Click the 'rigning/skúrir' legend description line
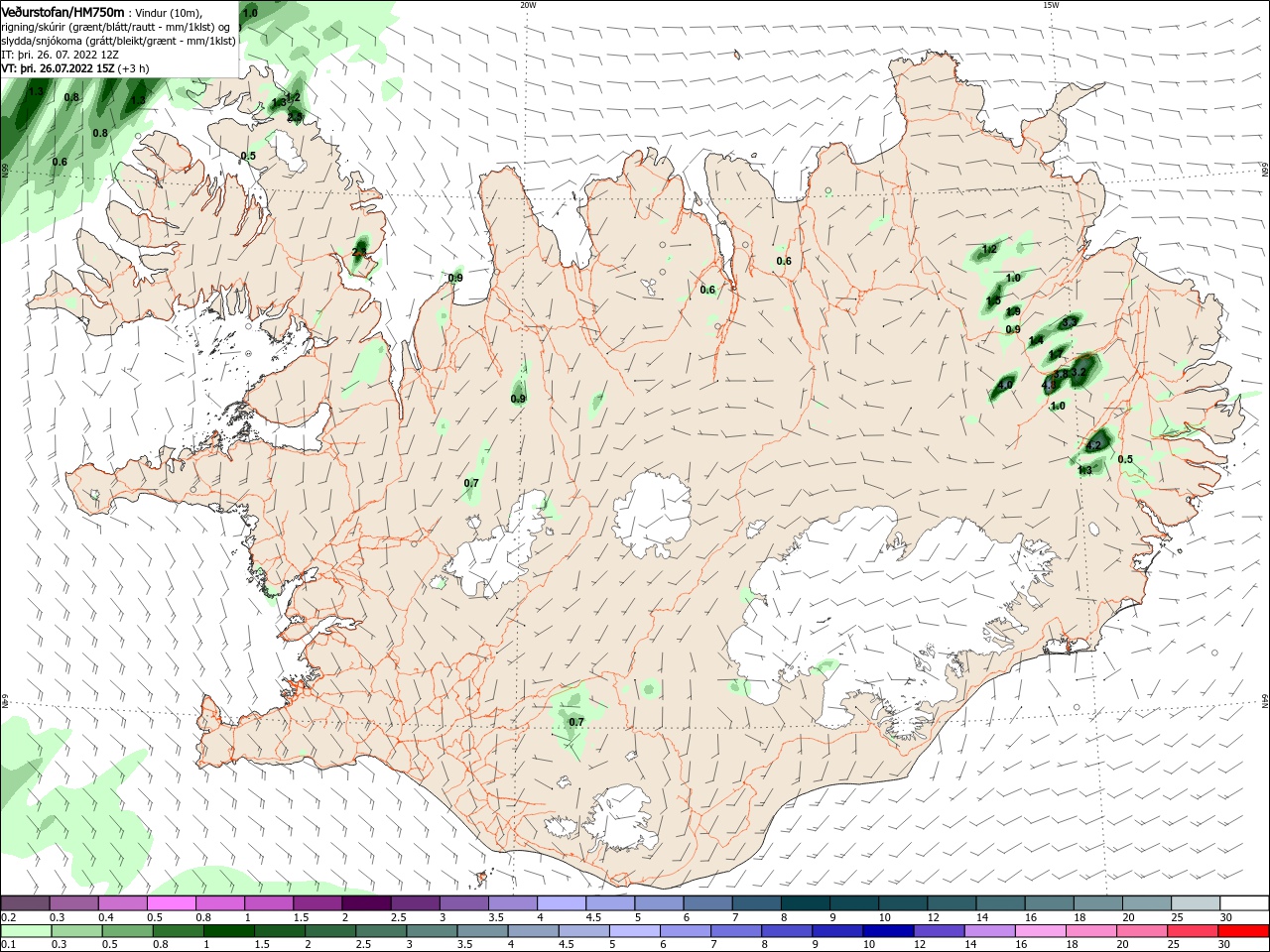The height and width of the screenshot is (952, 1270). [115, 26]
